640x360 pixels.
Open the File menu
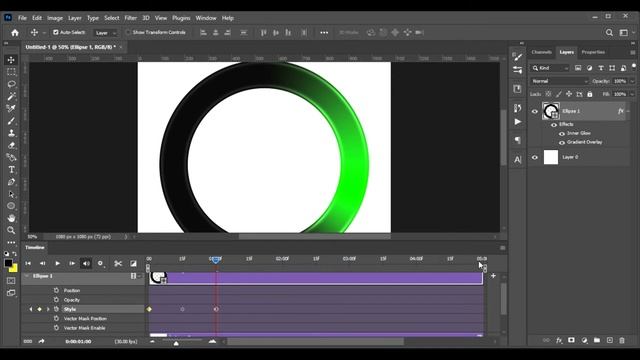click(x=22, y=18)
